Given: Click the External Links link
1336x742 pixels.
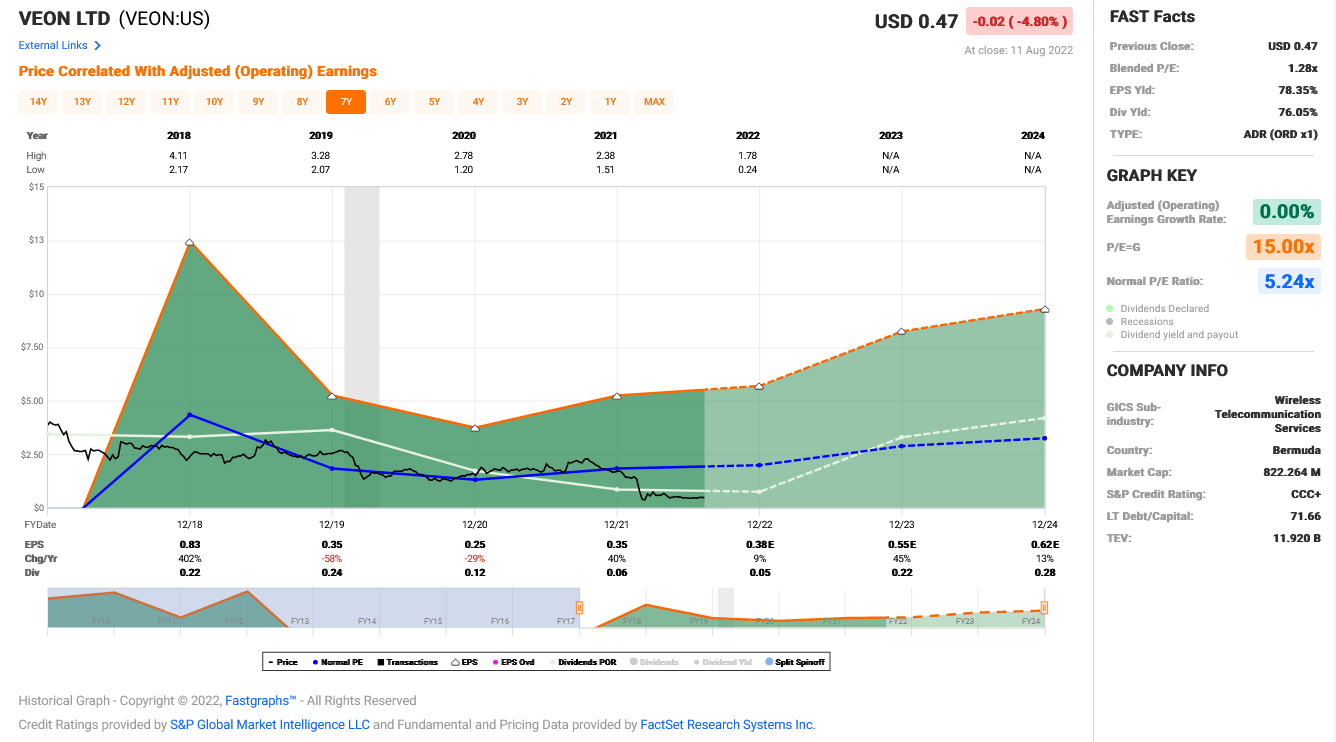Looking at the screenshot, I should tap(53, 46).
